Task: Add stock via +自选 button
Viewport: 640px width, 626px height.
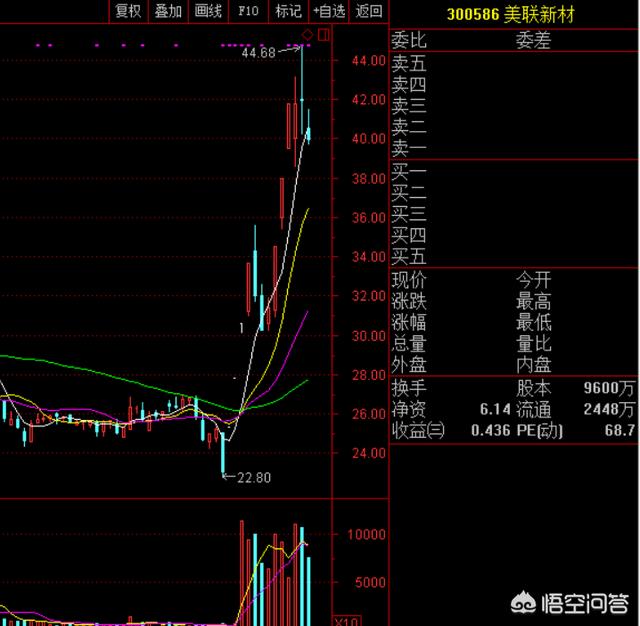Action: (329, 11)
